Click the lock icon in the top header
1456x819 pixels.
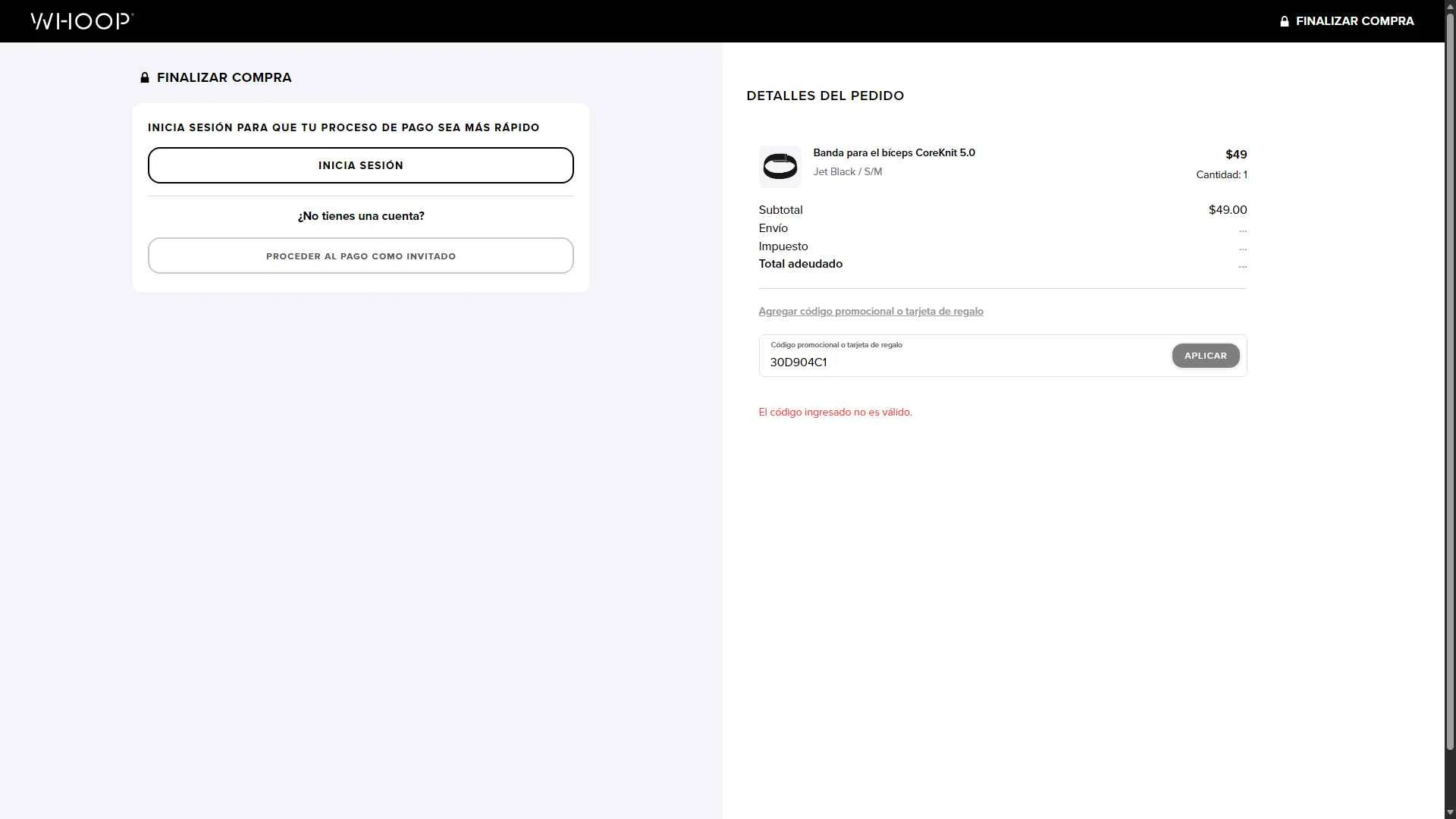[1284, 21]
